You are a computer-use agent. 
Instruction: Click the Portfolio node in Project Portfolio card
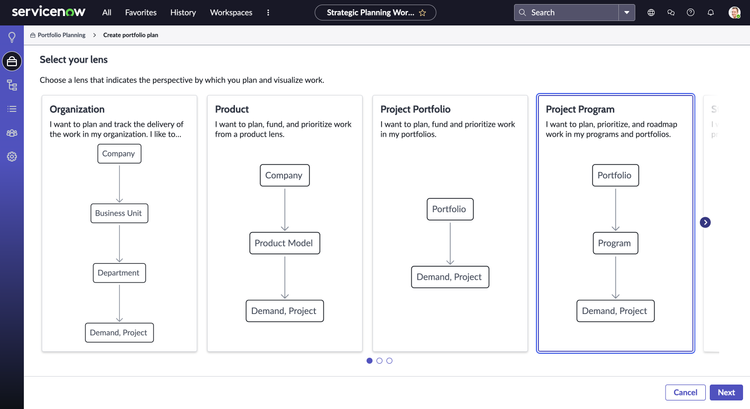click(x=450, y=209)
